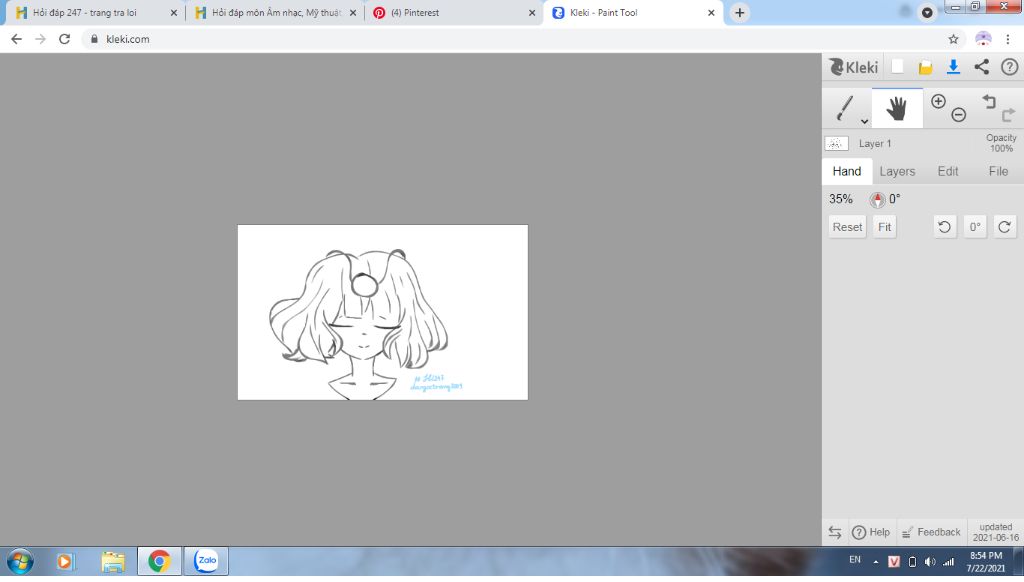The image size is (1024, 582).
Task: Click the Chrome taskbar icon
Action: click(x=159, y=561)
